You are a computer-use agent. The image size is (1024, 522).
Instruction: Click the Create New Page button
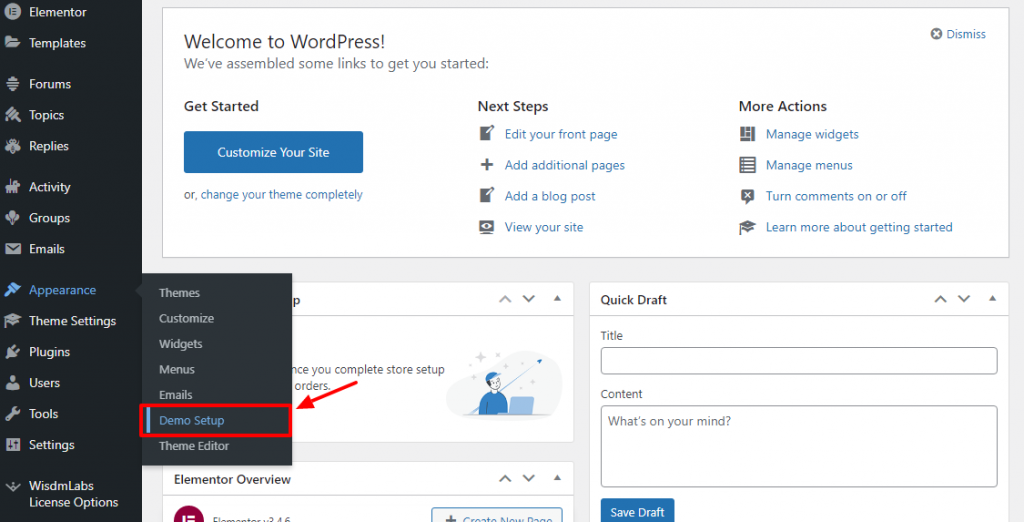pos(497,515)
